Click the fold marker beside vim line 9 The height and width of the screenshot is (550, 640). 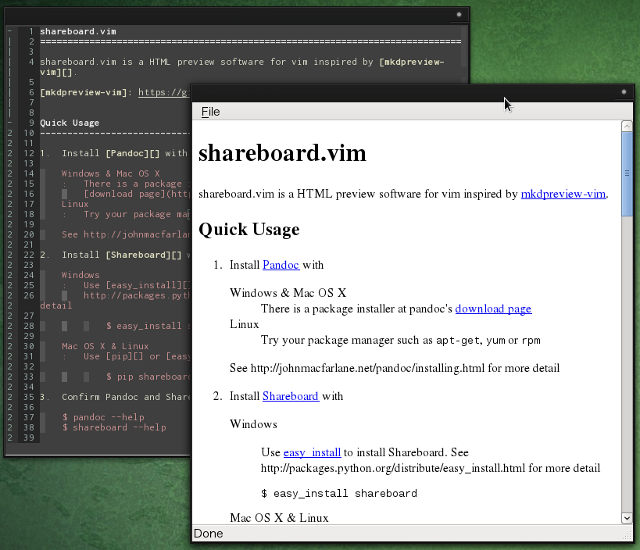[x=10, y=123]
